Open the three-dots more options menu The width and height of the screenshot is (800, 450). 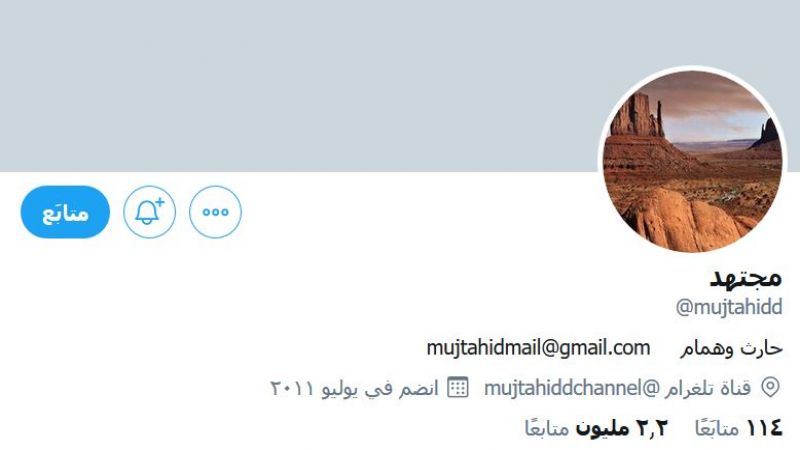click(x=215, y=212)
